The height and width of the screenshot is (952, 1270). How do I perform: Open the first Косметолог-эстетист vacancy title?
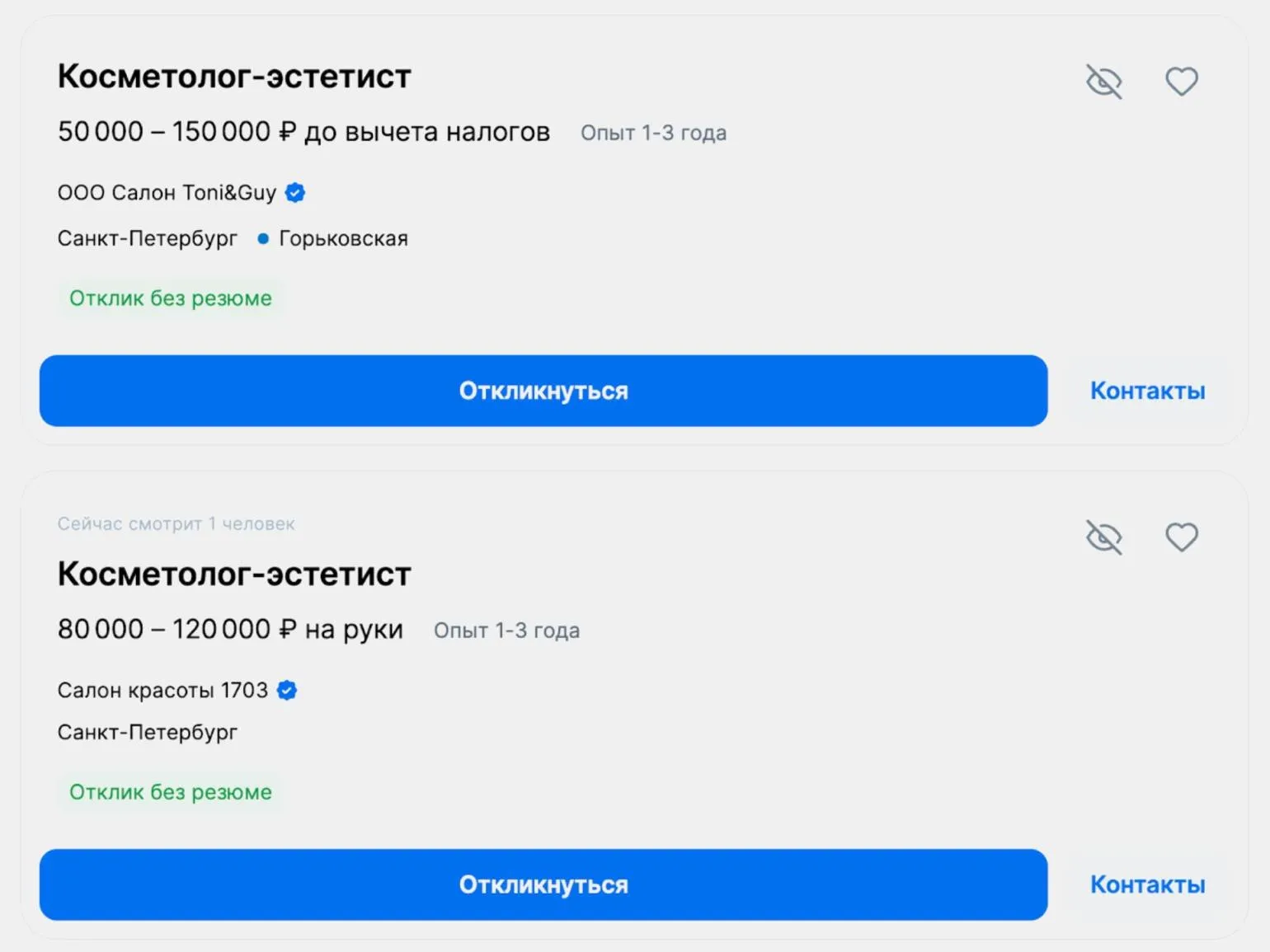coord(234,77)
